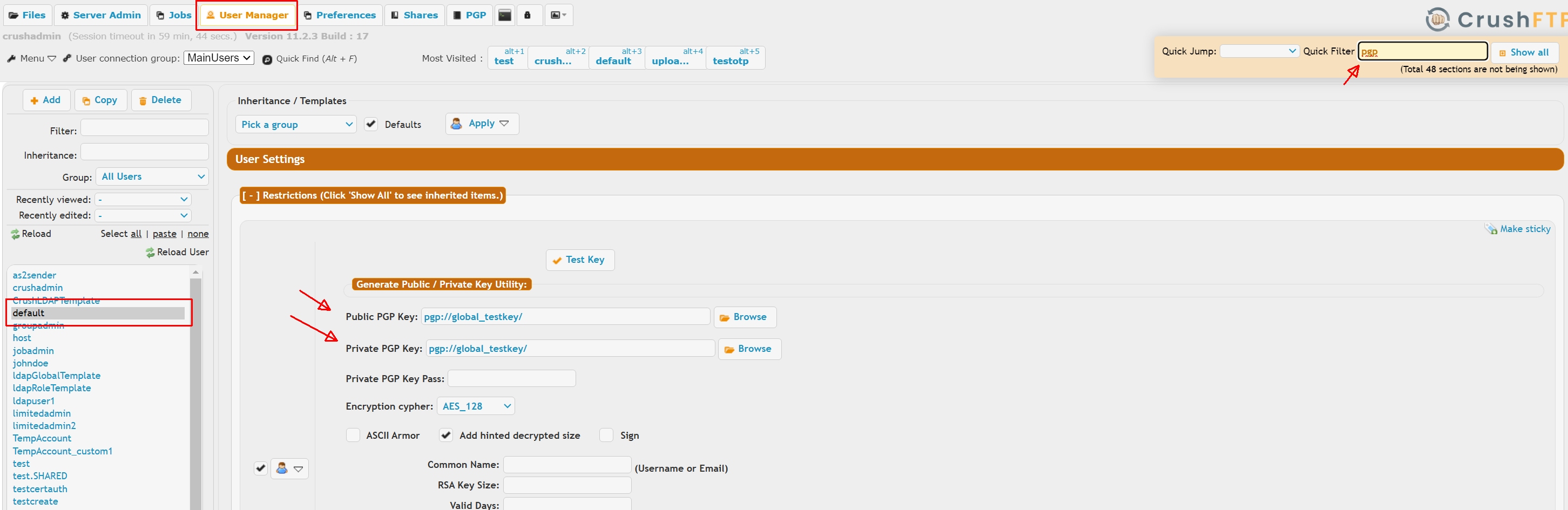Image resolution: width=1568 pixels, height=510 pixels.
Task: Open the Files tab
Action: tap(27, 15)
